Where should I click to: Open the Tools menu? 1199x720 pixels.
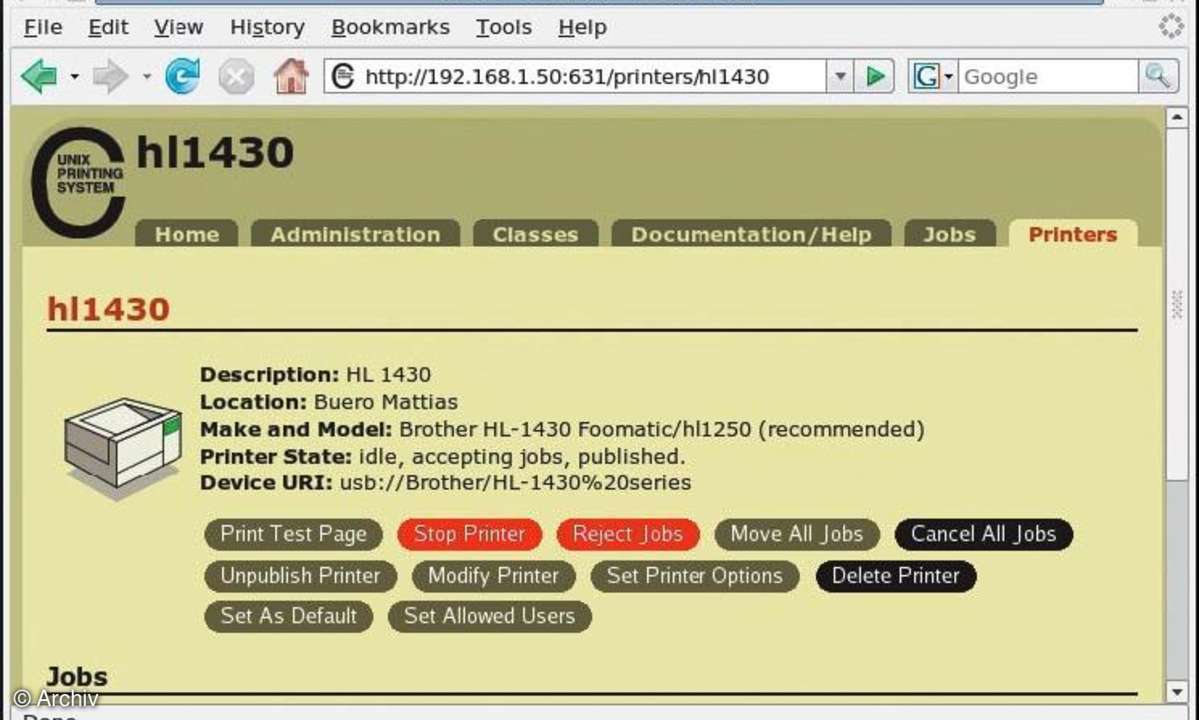[x=503, y=28]
